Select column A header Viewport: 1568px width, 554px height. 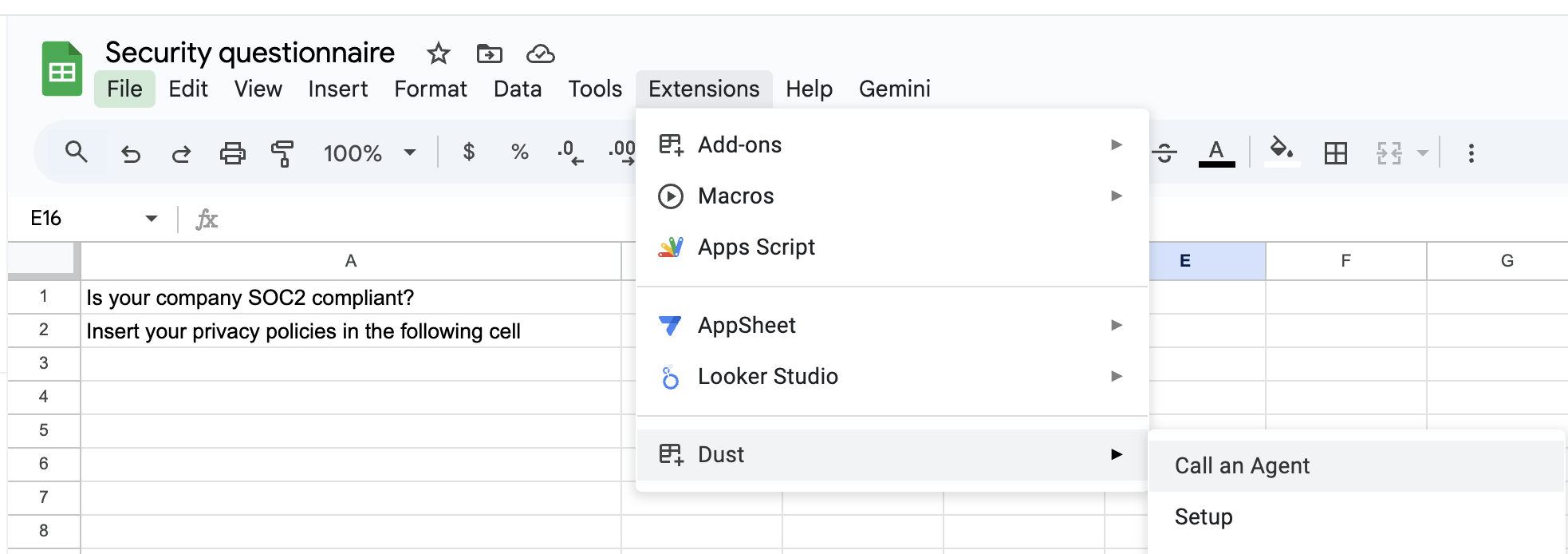coord(351,261)
